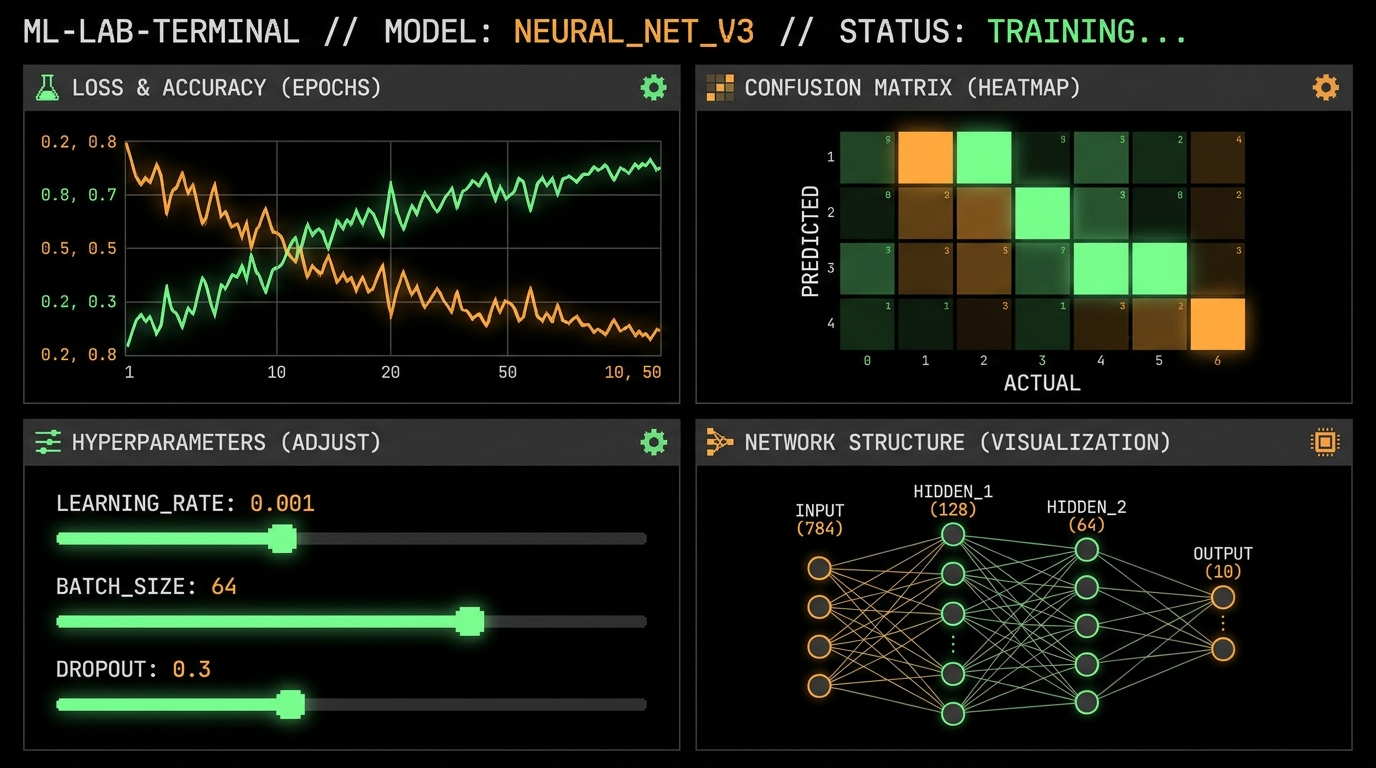
Task: Open Hyperparameters panel settings gear
Action: point(653,442)
